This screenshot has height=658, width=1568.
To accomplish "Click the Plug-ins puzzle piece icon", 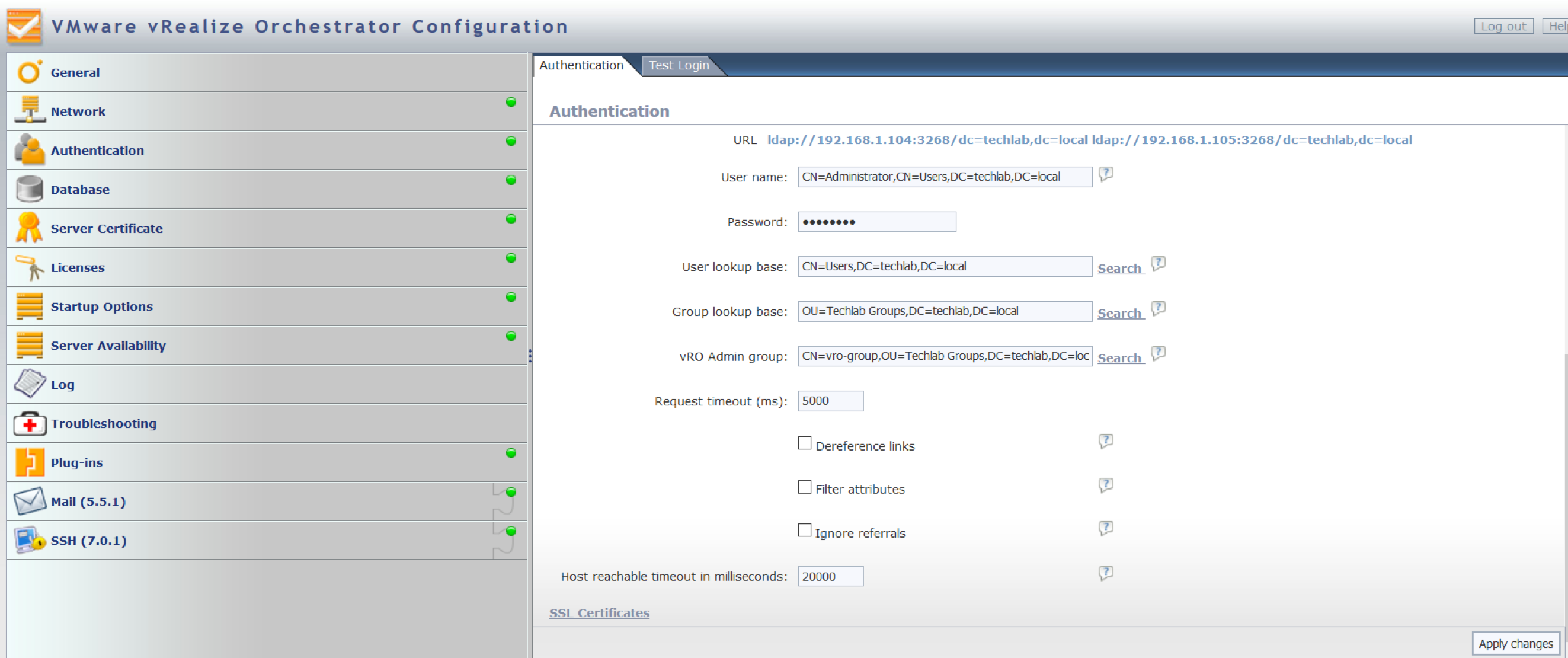I will click(29, 462).
